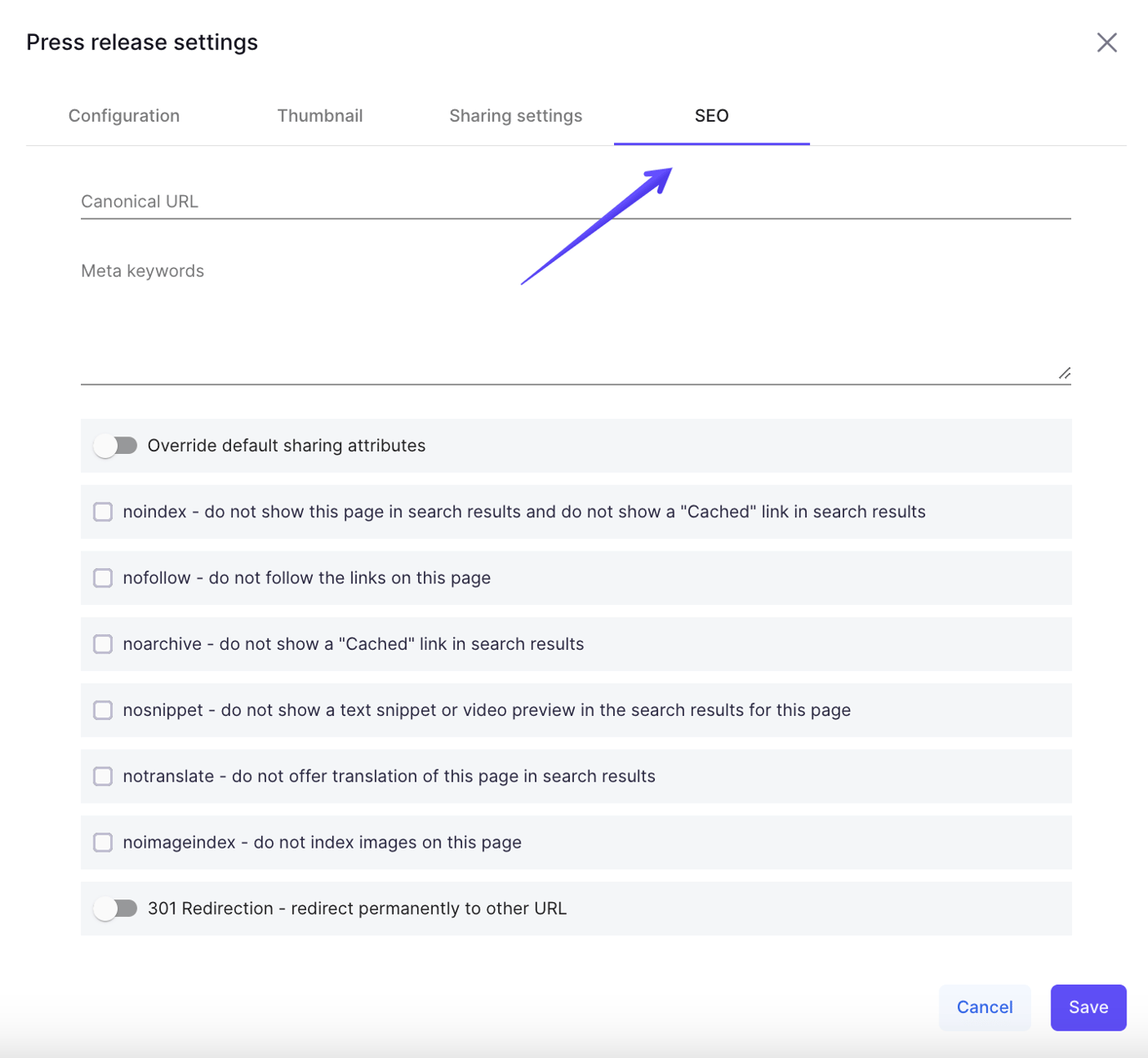The width and height of the screenshot is (1148, 1058).
Task: Click the textarea resize handle
Action: (x=1064, y=373)
